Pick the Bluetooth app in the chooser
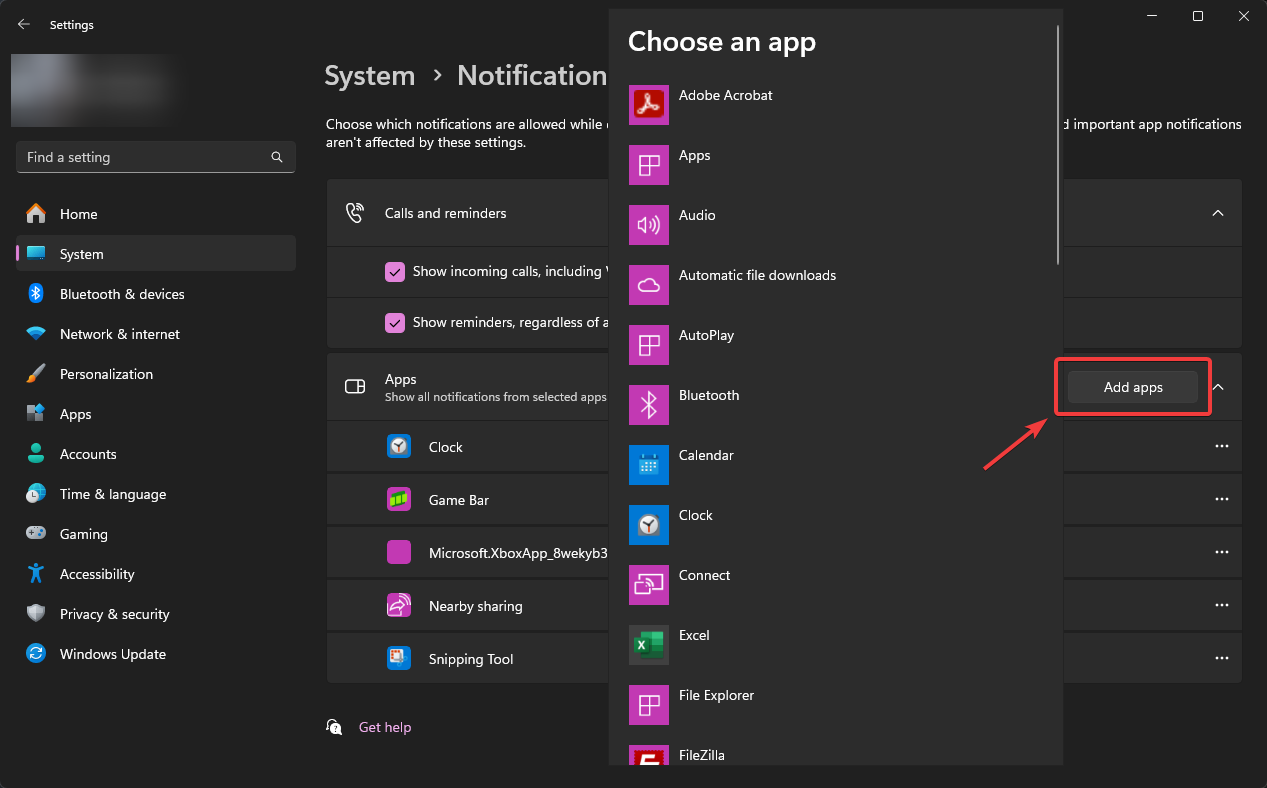 [x=648, y=405]
